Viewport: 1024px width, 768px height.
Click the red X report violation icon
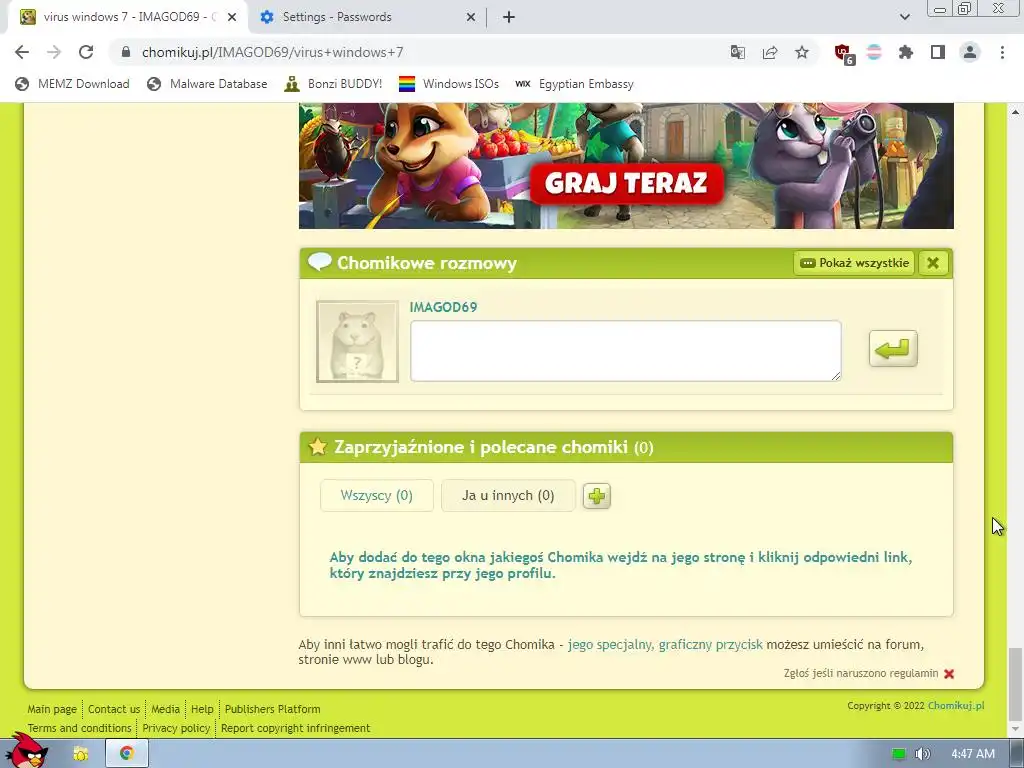click(x=949, y=673)
